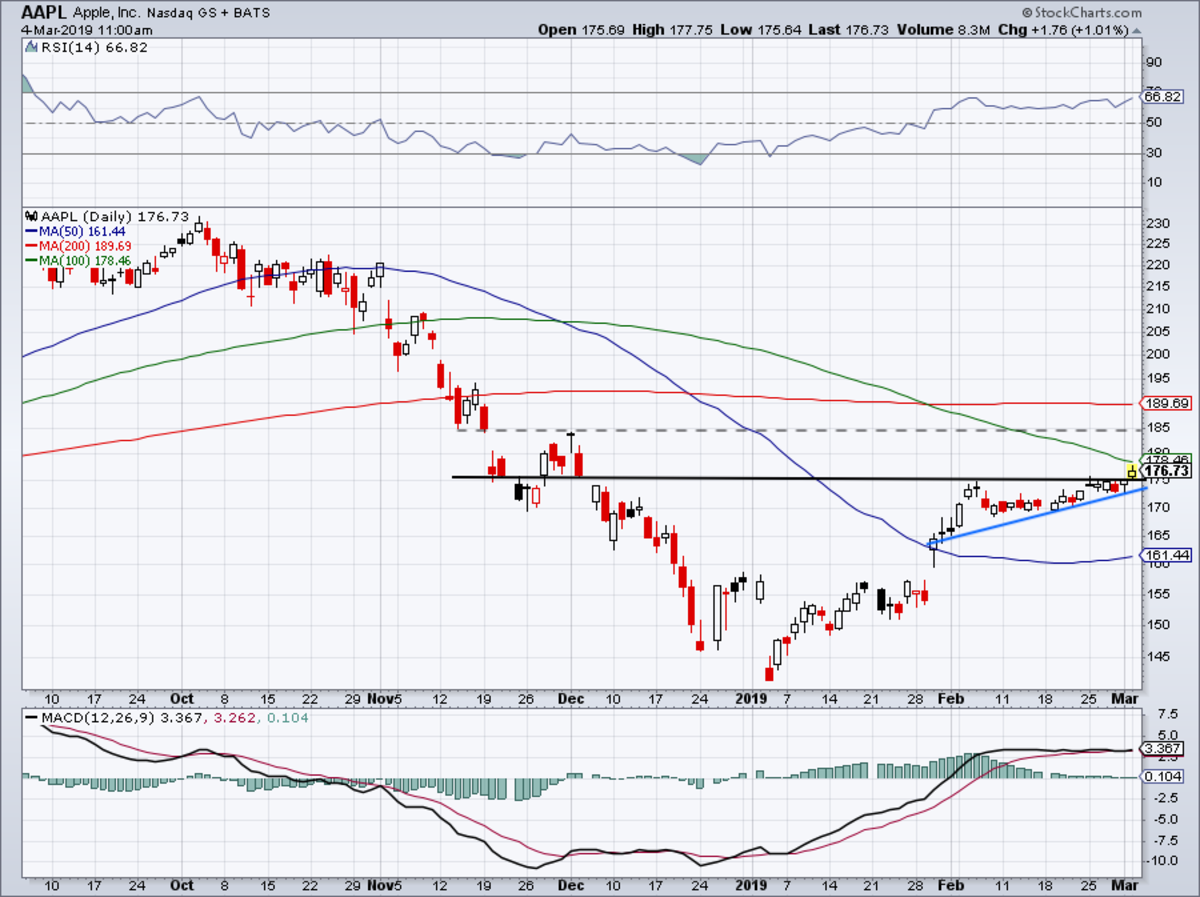Viewport: 1200px width, 897px height.
Task: Click the "Nasdaq GS + BATS" exchange label
Action: pyautogui.click(x=209, y=14)
